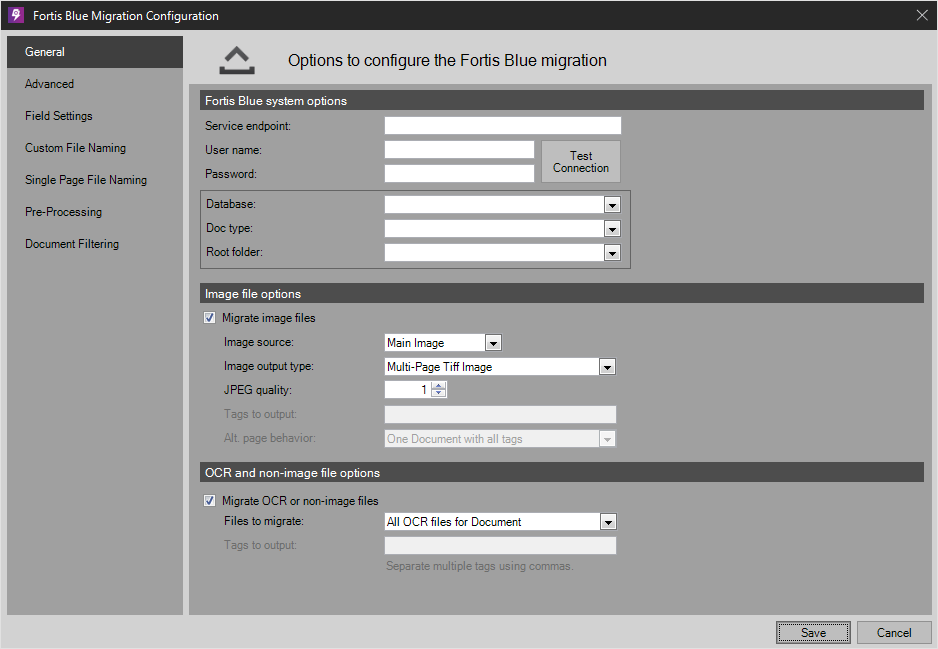Increase JPEG quality with up arrow
This screenshot has width=938, height=649.
click(439, 386)
